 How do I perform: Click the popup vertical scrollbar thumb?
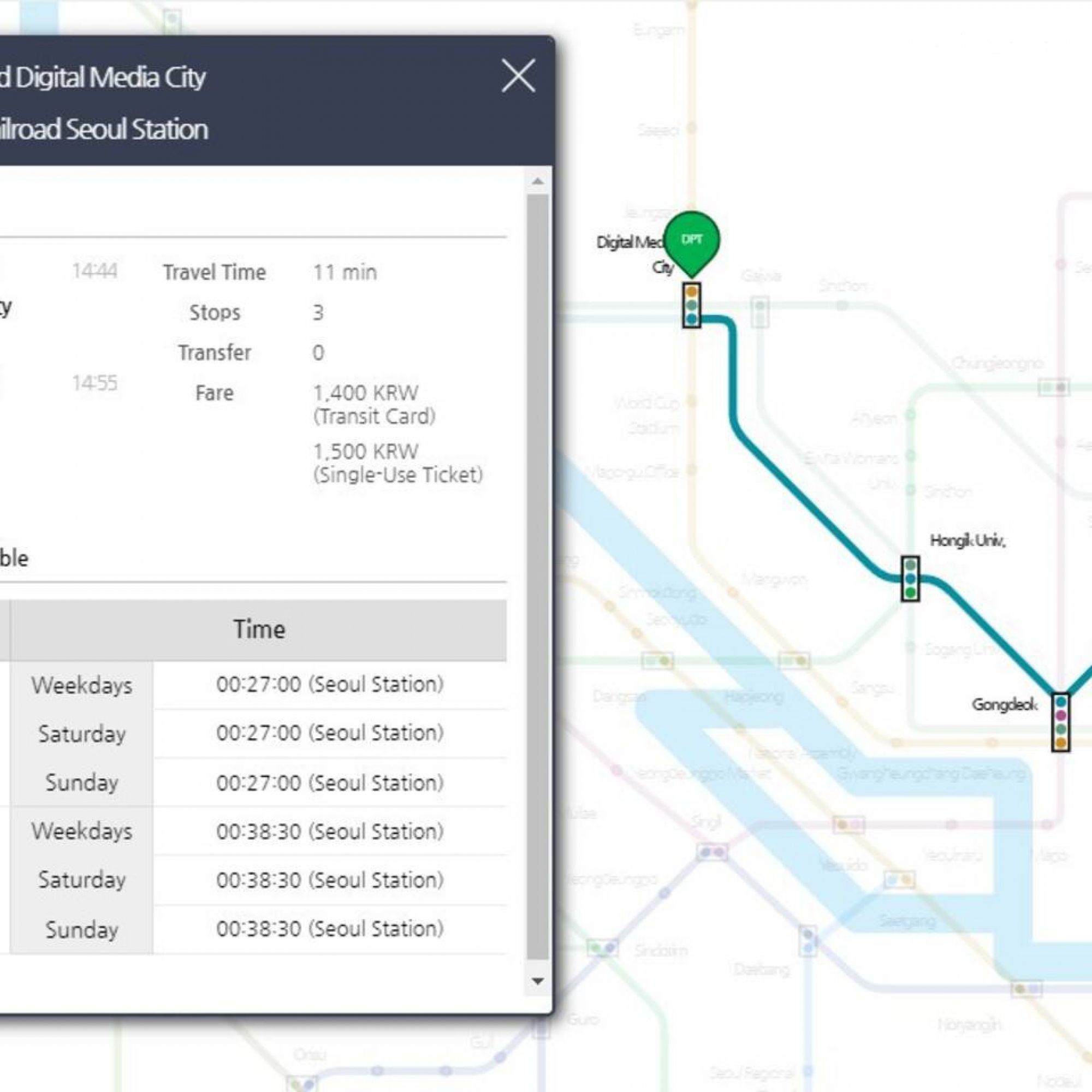pyautogui.click(x=538, y=577)
